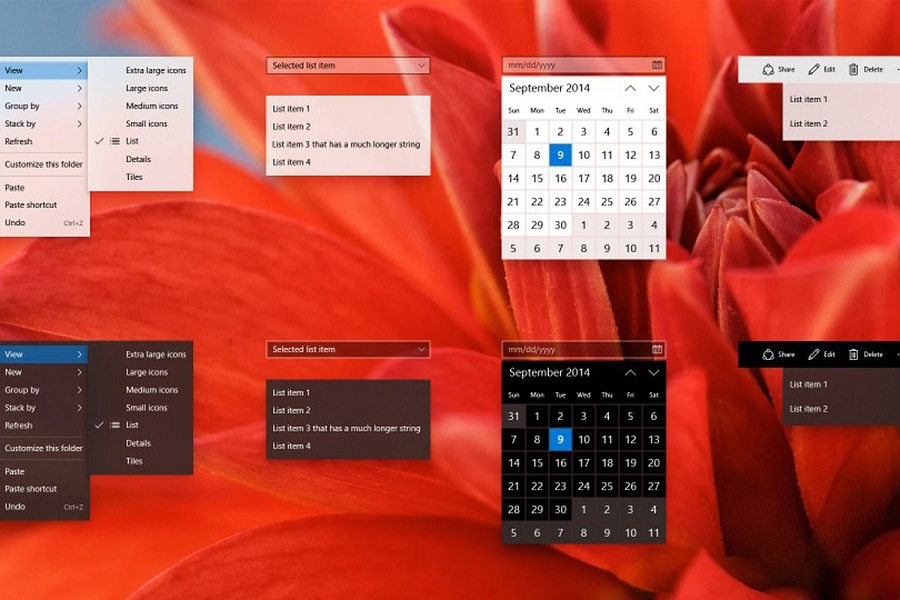Viewport: 900px width, 600px height.
Task: Toggle the checked List option in the light submenu
Action: pos(132,142)
